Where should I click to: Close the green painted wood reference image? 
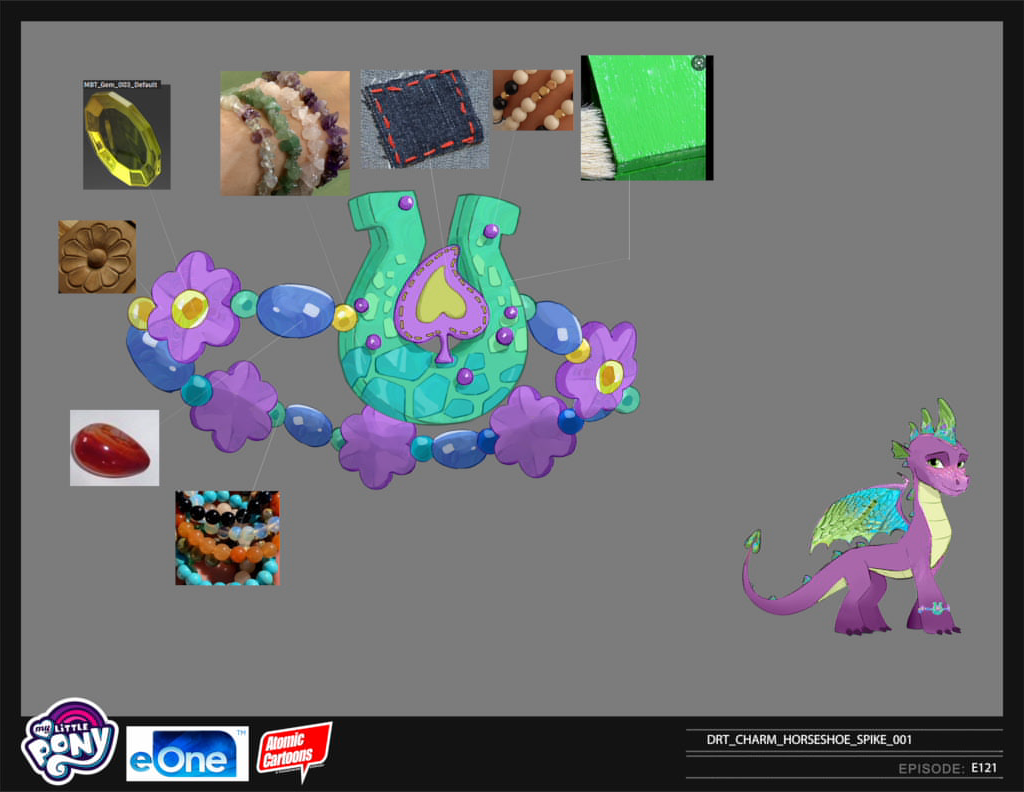[698, 63]
